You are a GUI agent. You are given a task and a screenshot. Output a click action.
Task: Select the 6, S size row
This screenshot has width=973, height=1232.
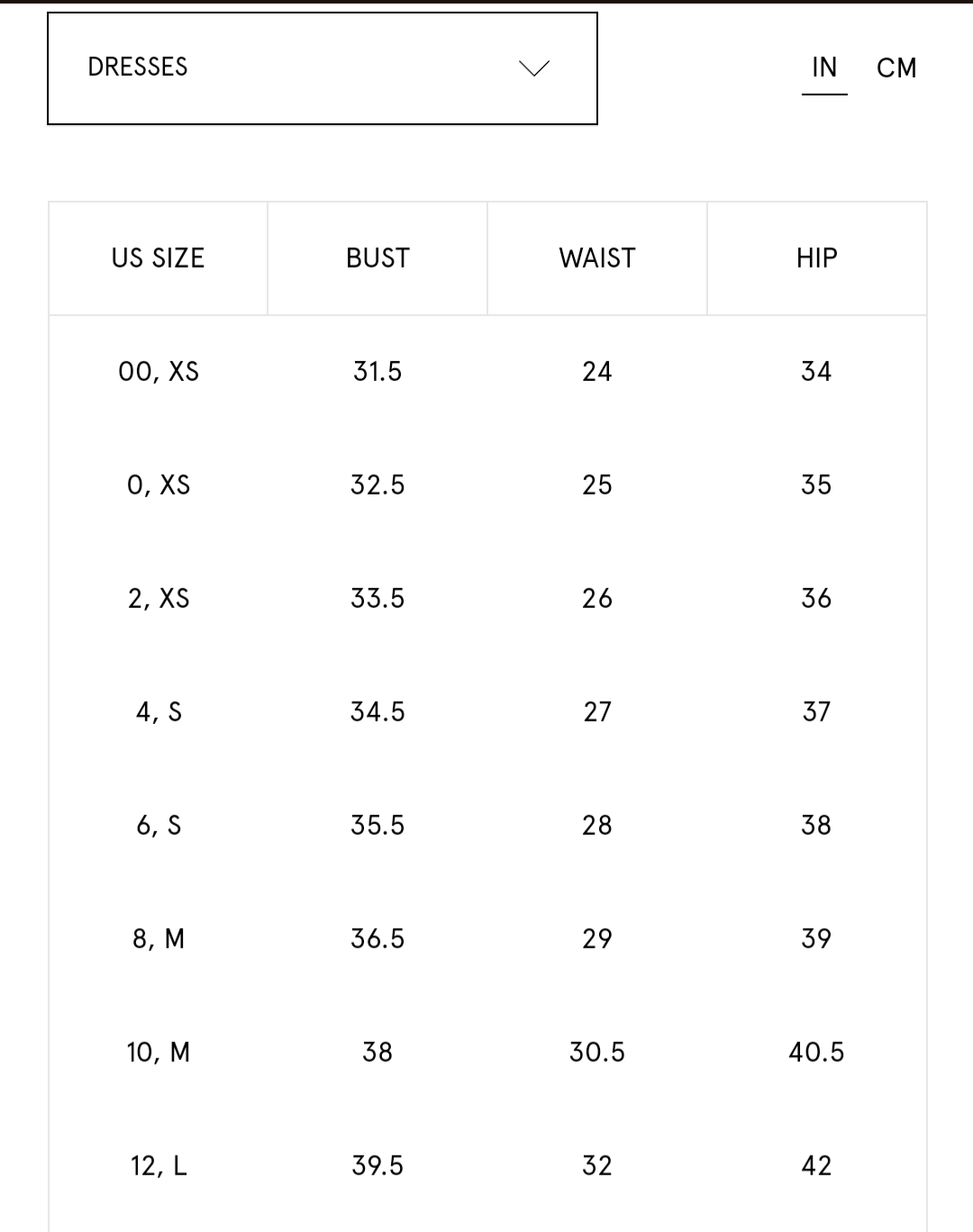(159, 826)
